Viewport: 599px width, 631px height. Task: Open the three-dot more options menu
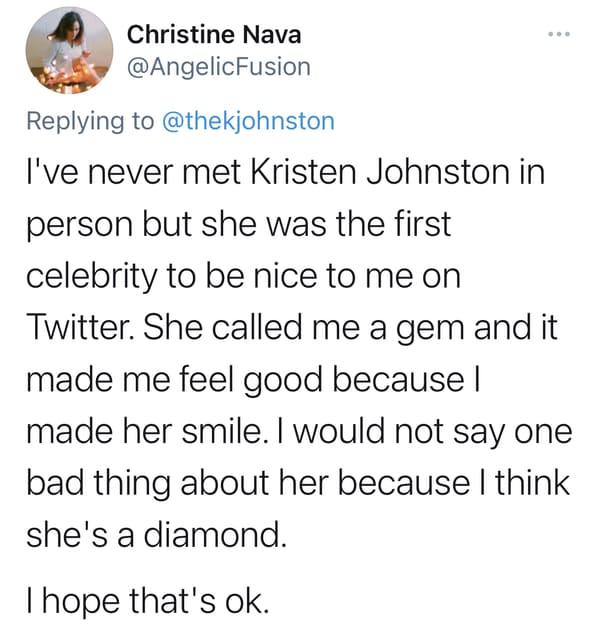point(559,34)
